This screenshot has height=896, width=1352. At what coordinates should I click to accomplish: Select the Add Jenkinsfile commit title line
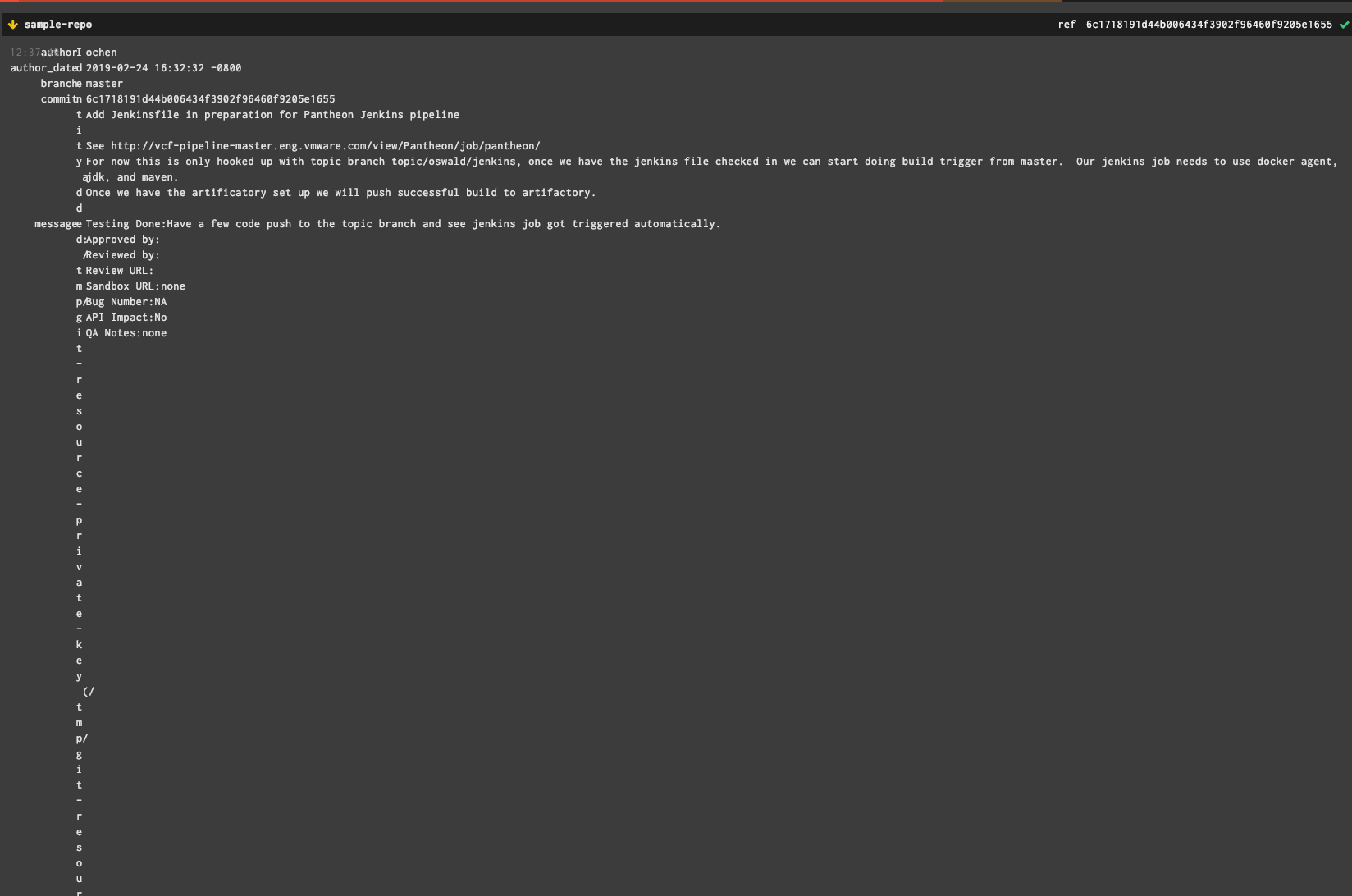(x=271, y=114)
